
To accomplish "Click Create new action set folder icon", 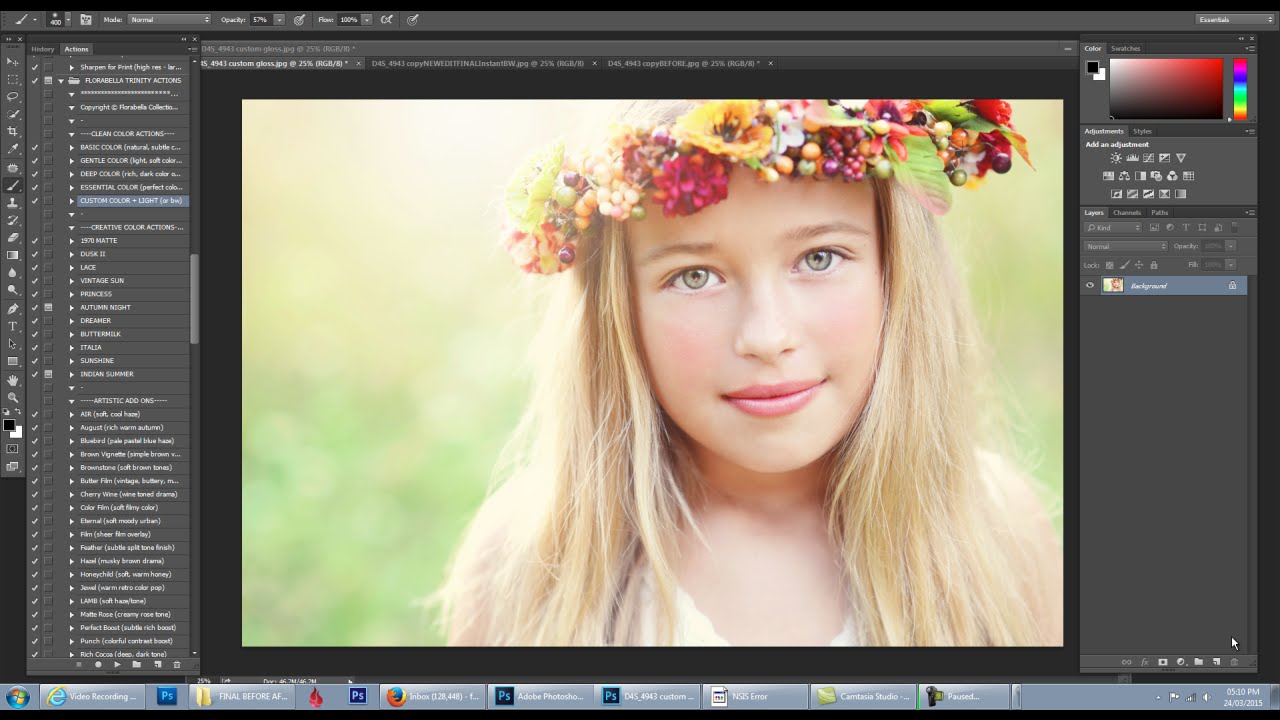I will point(137,664).
